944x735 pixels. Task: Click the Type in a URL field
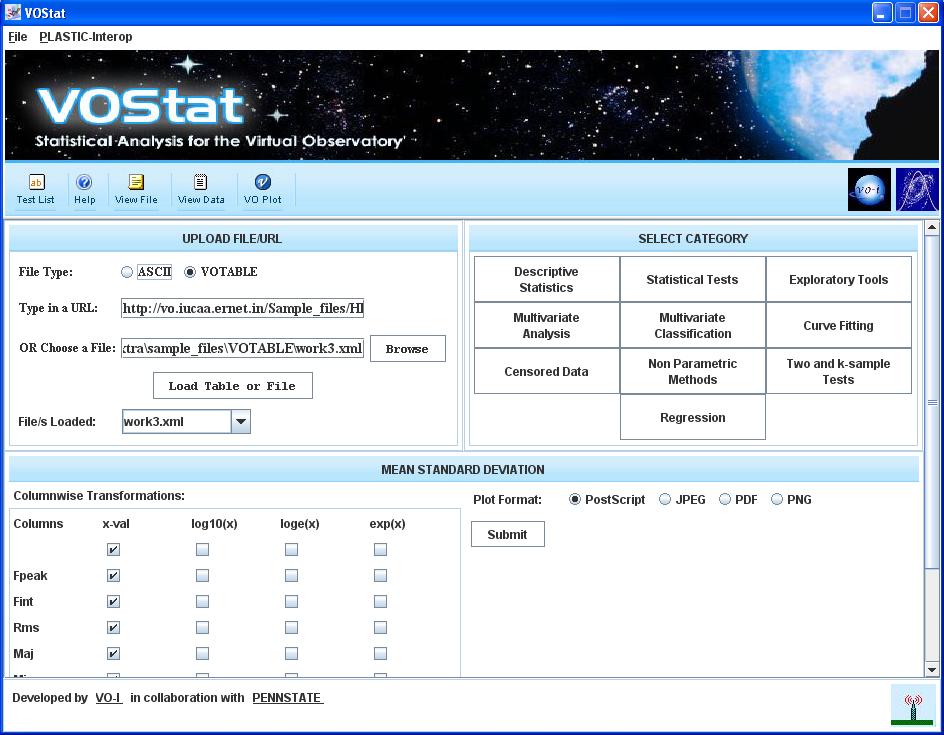coord(243,308)
